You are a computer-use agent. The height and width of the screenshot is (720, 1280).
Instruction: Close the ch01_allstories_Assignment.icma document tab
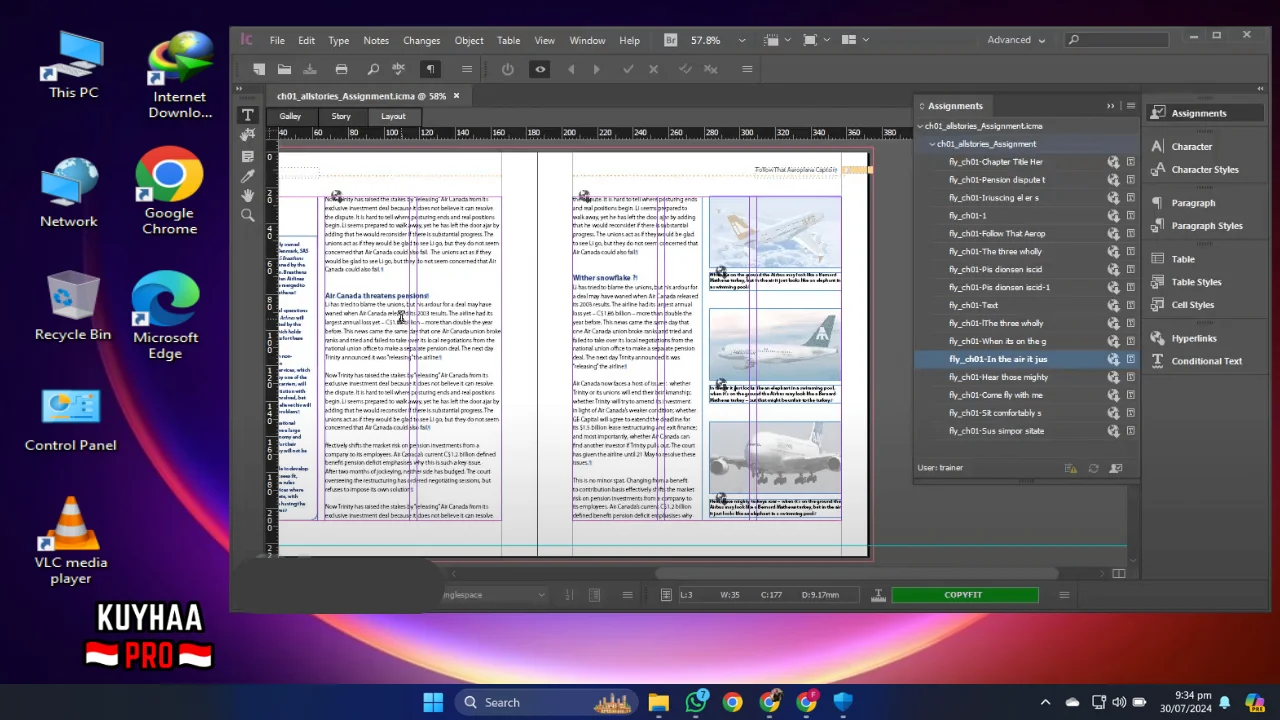456,96
